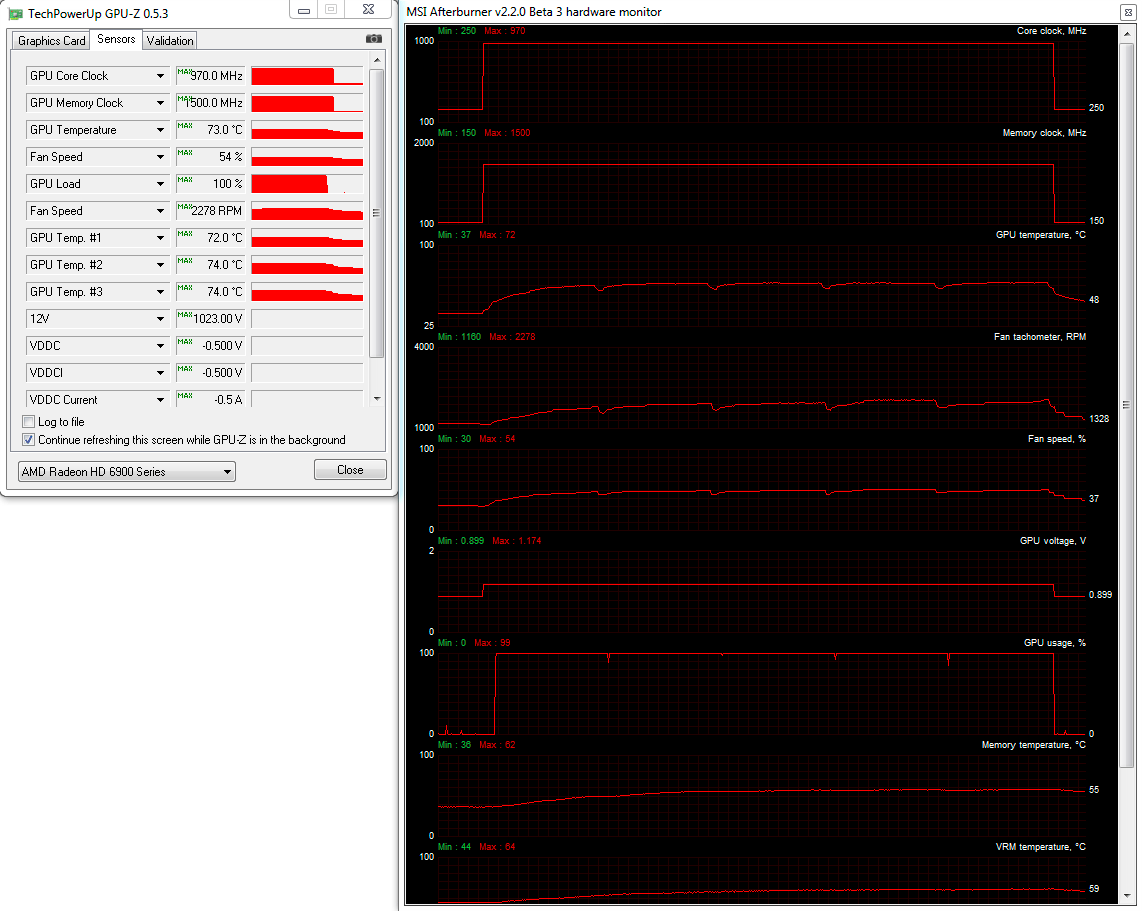Screen dimensions: 1142x911
Task: Click the GPU Temp. #2 74.0 °C value
Action: 210,264
